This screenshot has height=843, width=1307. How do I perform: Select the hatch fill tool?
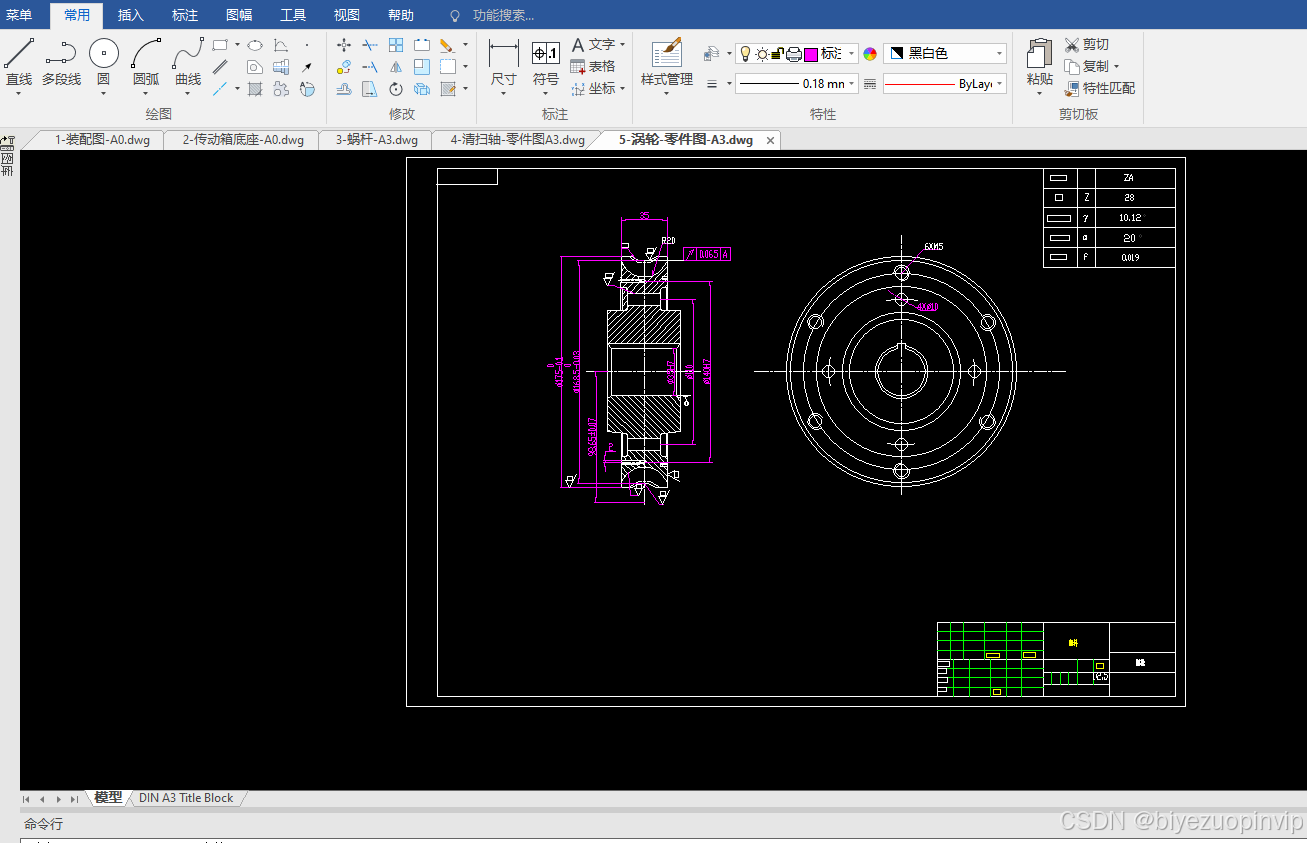(255, 89)
